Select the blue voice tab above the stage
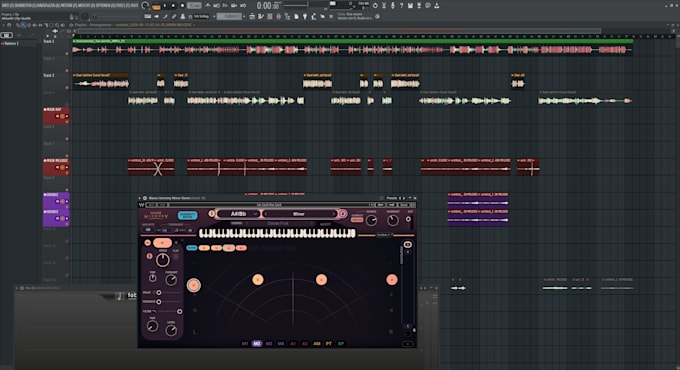Viewport: 680px width, 370px height. [x=192, y=248]
